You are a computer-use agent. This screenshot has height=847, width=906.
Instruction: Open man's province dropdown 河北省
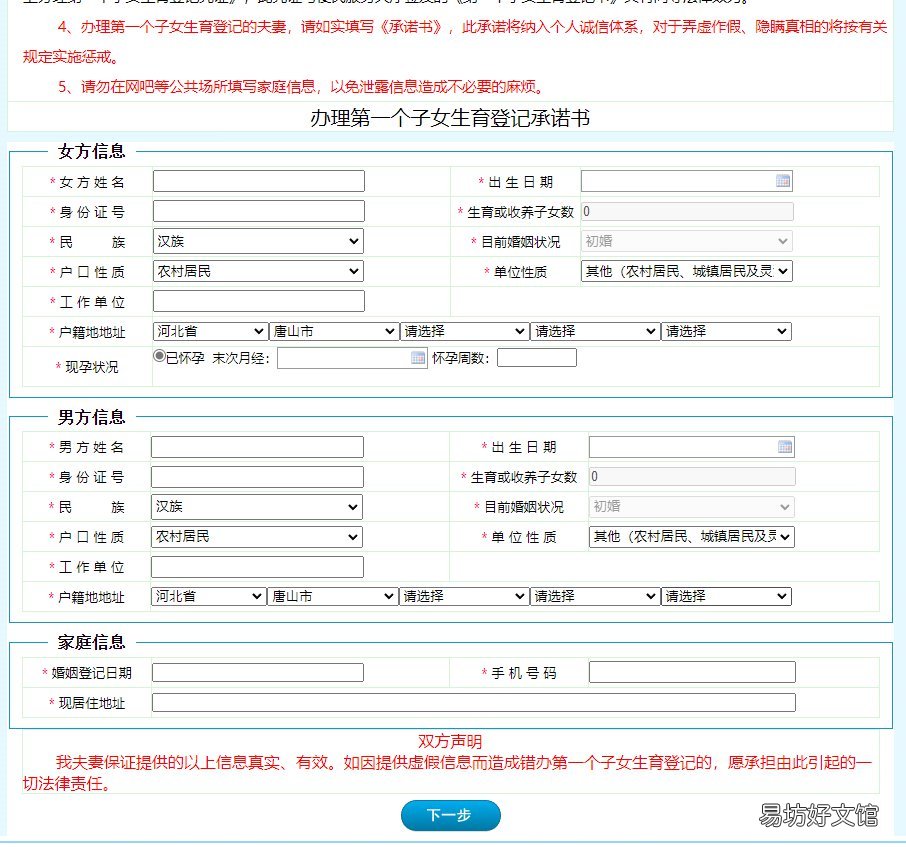click(x=209, y=596)
